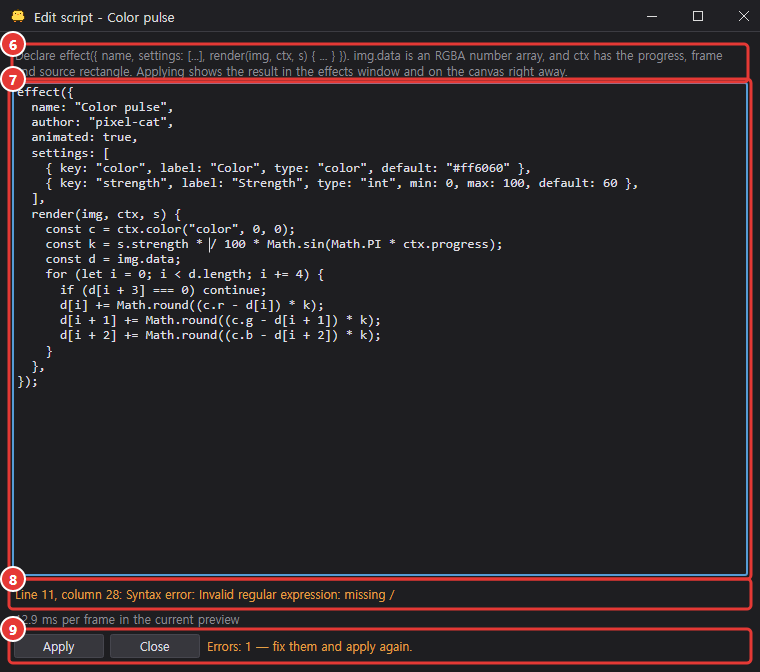The image size is (760, 672).
Task: Click the 'author: "pixel-cat"' code line
Action: pyautogui.click(x=102, y=122)
